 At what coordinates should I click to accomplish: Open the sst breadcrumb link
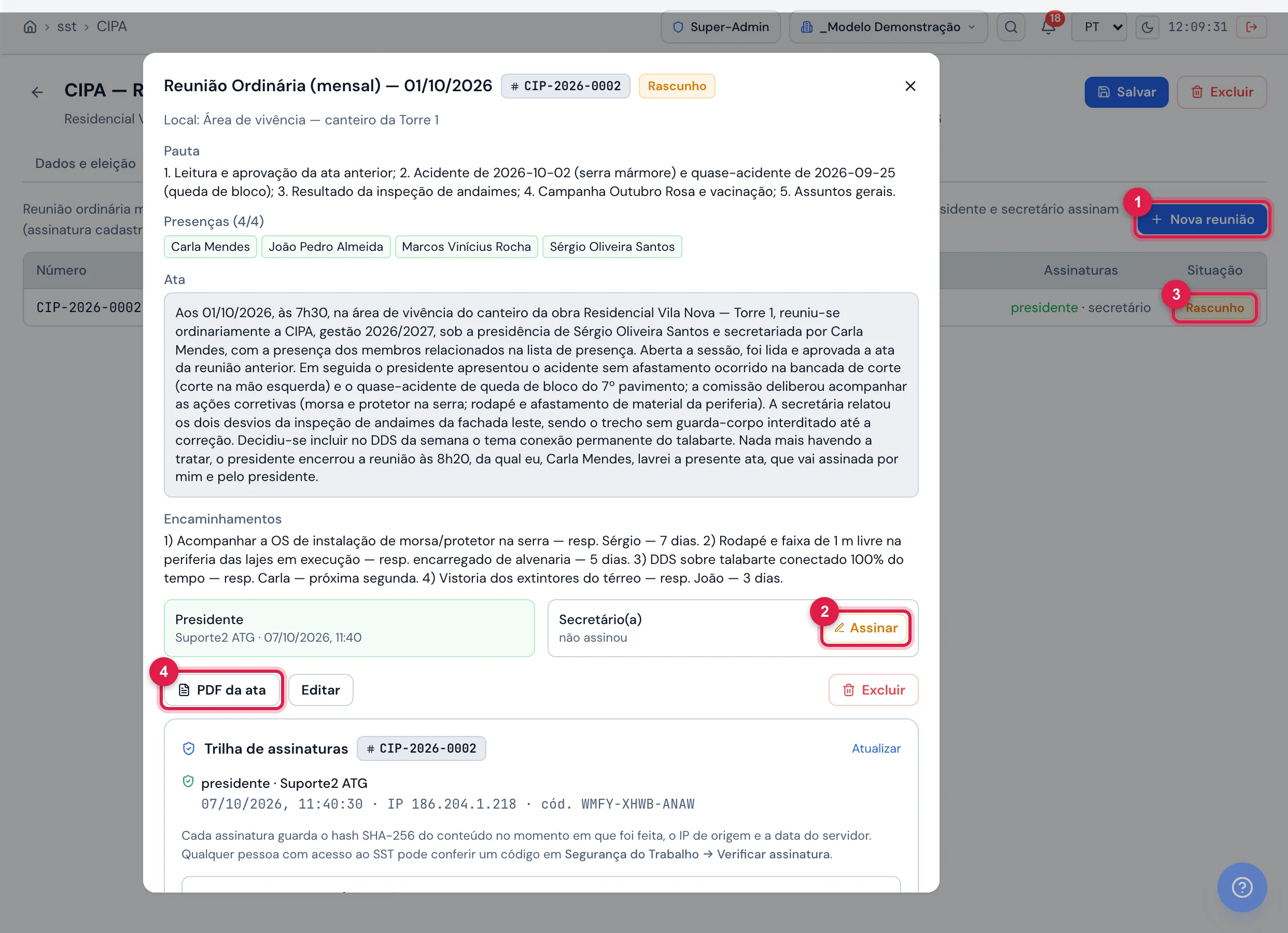[x=66, y=26]
